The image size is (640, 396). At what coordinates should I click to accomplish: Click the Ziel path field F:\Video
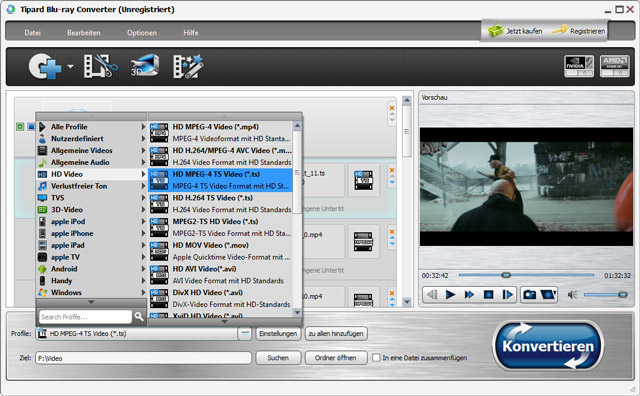[x=143, y=358]
